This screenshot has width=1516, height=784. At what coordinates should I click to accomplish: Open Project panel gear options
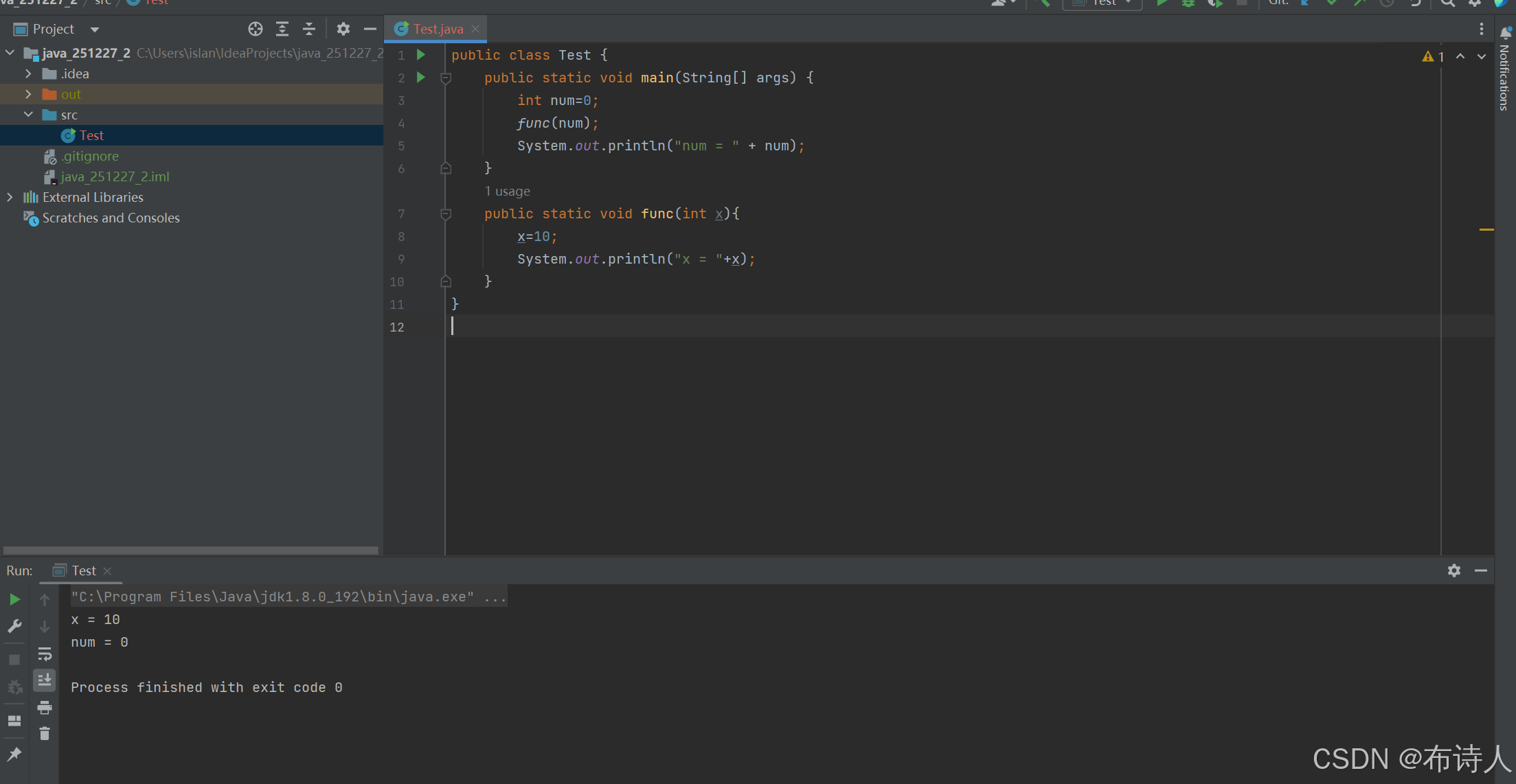pyautogui.click(x=343, y=29)
